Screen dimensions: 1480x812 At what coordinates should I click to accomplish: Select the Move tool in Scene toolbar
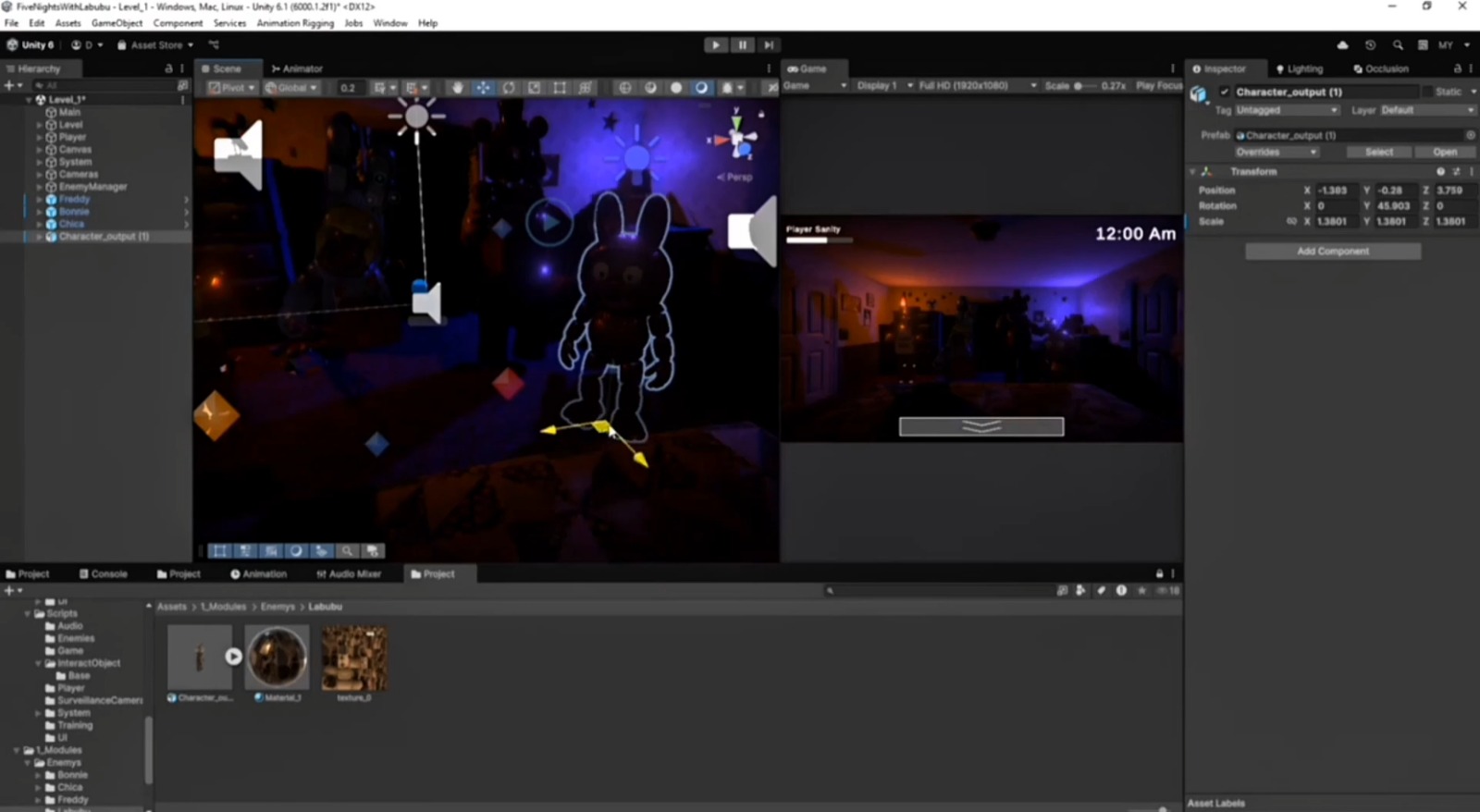[x=483, y=87]
